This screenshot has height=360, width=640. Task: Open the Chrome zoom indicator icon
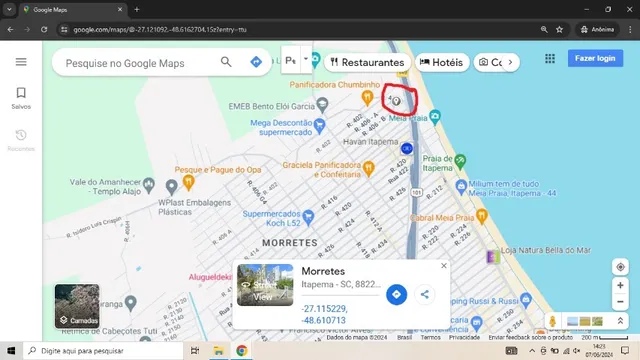[544, 29]
